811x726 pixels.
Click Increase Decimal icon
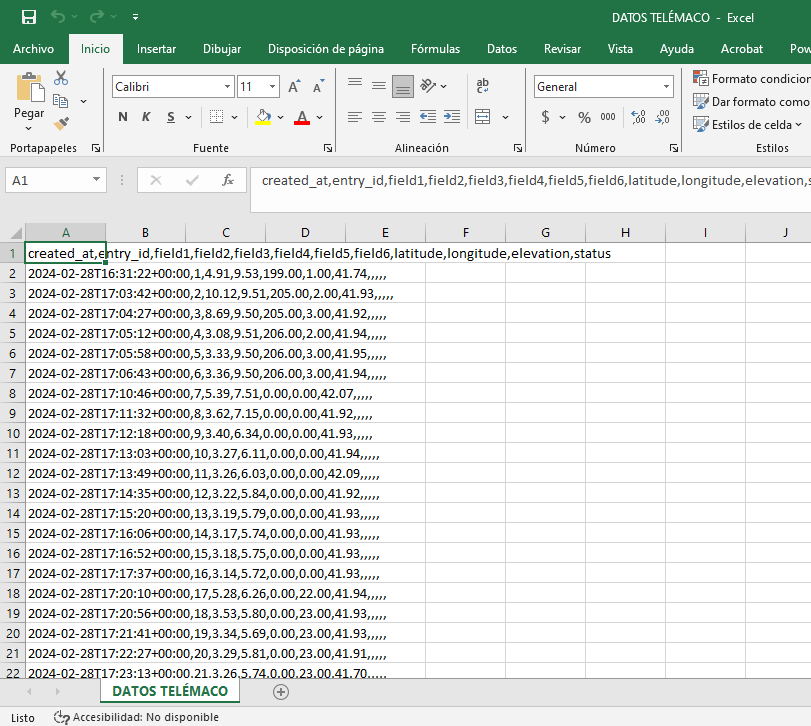[x=638, y=117]
